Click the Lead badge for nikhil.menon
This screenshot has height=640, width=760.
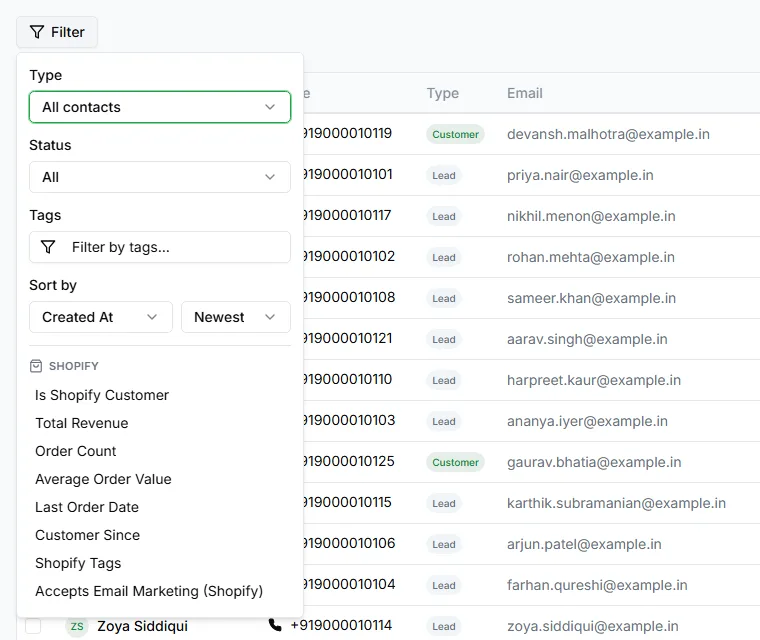[443, 217]
